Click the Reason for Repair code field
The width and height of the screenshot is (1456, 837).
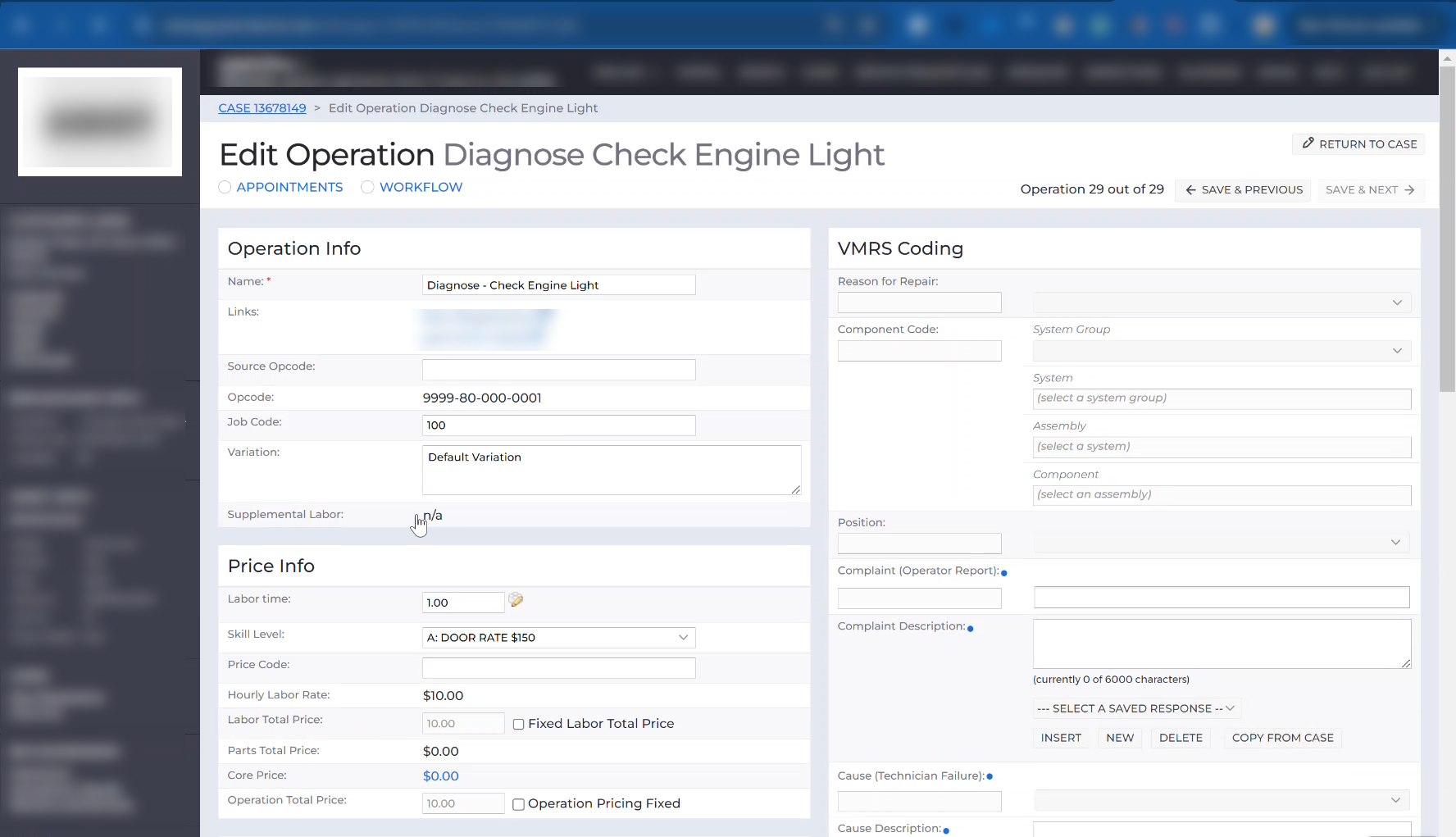pos(919,303)
